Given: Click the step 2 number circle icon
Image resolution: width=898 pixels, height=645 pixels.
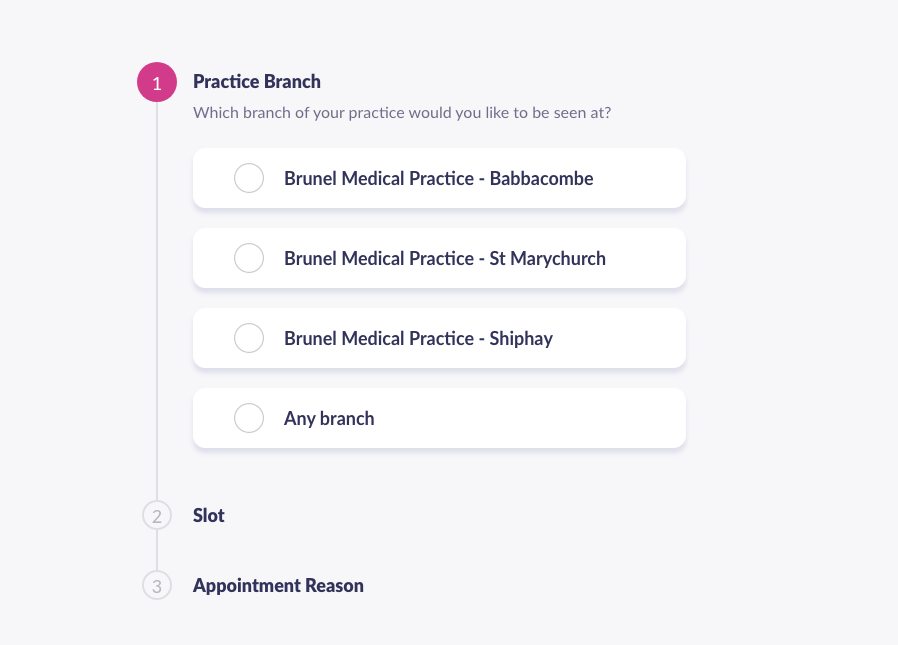Looking at the screenshot, I should (x=157, y=516).
